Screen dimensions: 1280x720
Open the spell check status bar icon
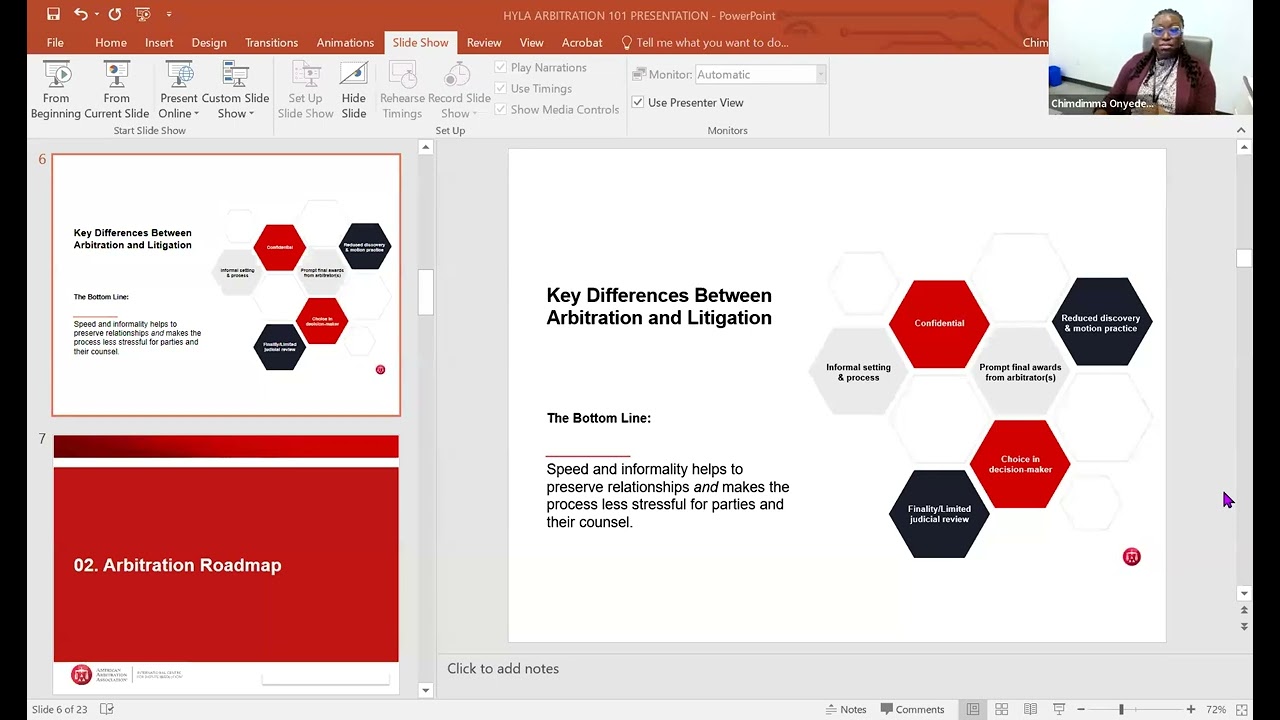pos(107,709)
